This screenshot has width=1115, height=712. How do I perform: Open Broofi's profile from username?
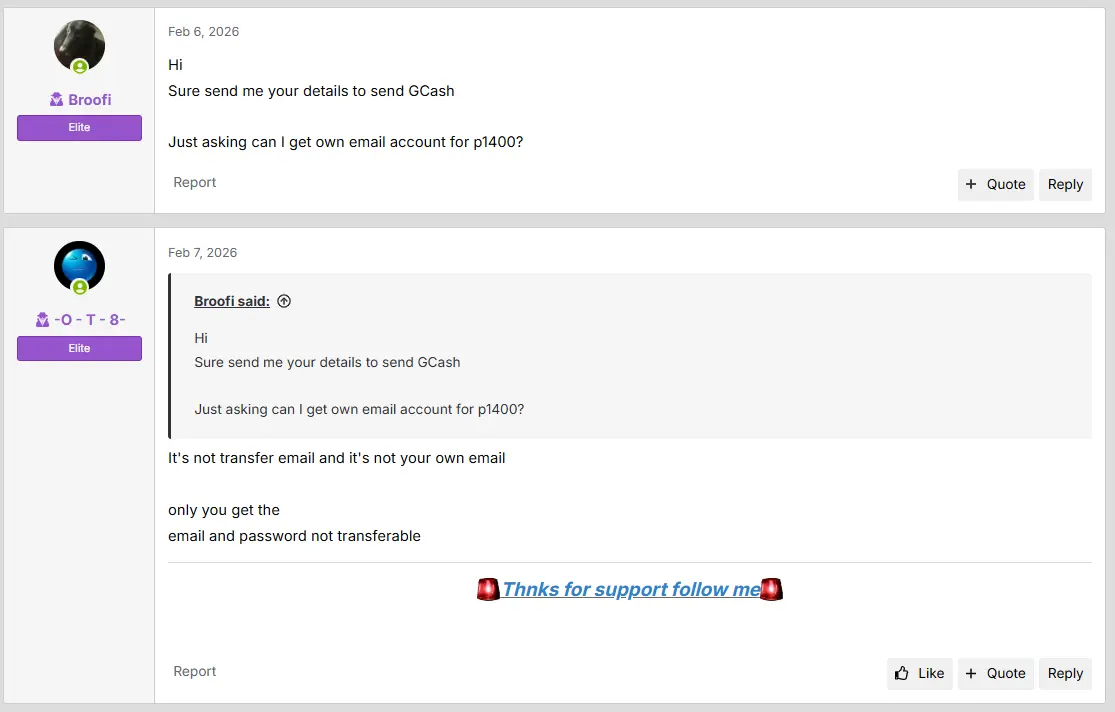pyautogui.click(x=90, y=100)
